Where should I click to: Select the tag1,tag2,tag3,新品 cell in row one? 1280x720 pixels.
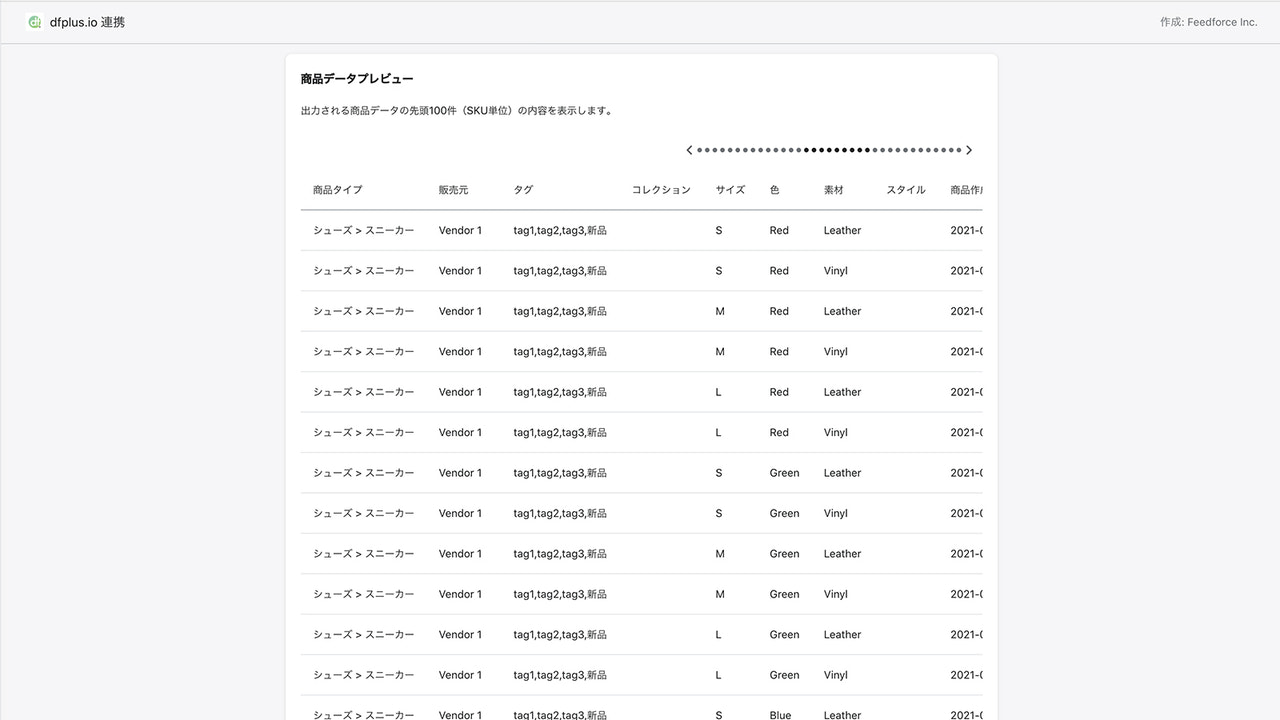click(560, 230)
